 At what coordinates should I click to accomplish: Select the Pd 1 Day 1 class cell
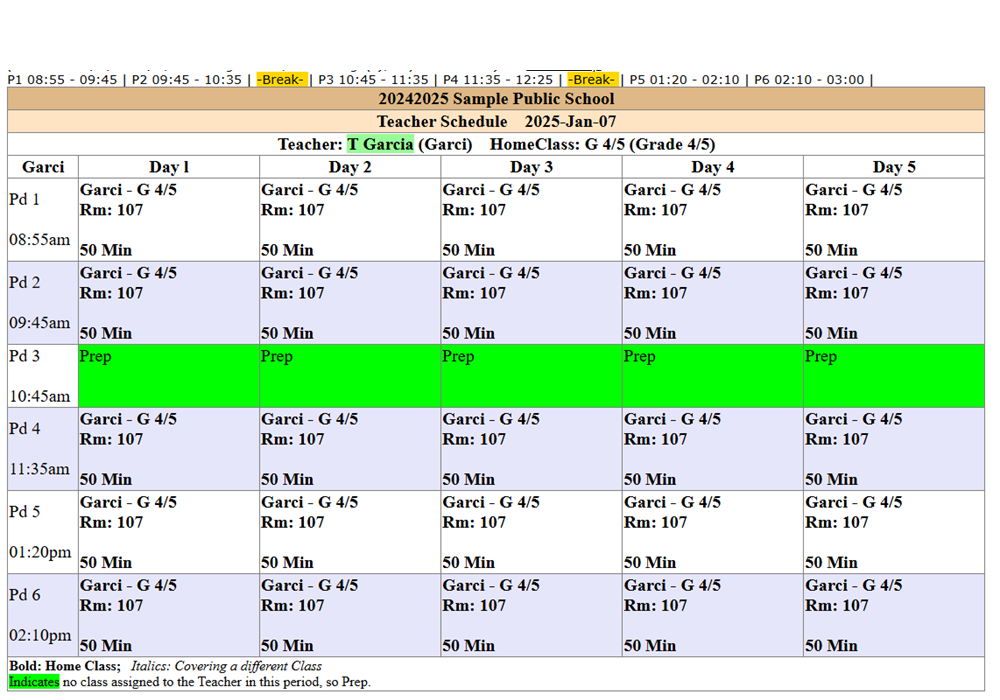pos(168,219)
